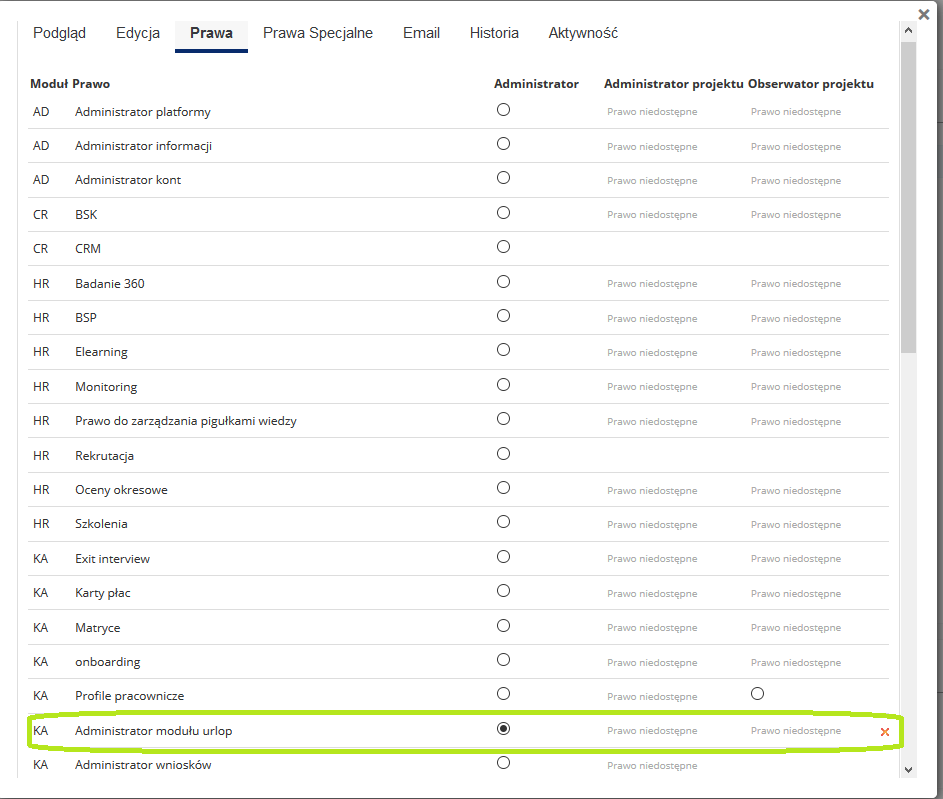Enable Obserwator projektu radio for Profile pracownicze
This screenshot has height=799, width=943.
[757, 694]
